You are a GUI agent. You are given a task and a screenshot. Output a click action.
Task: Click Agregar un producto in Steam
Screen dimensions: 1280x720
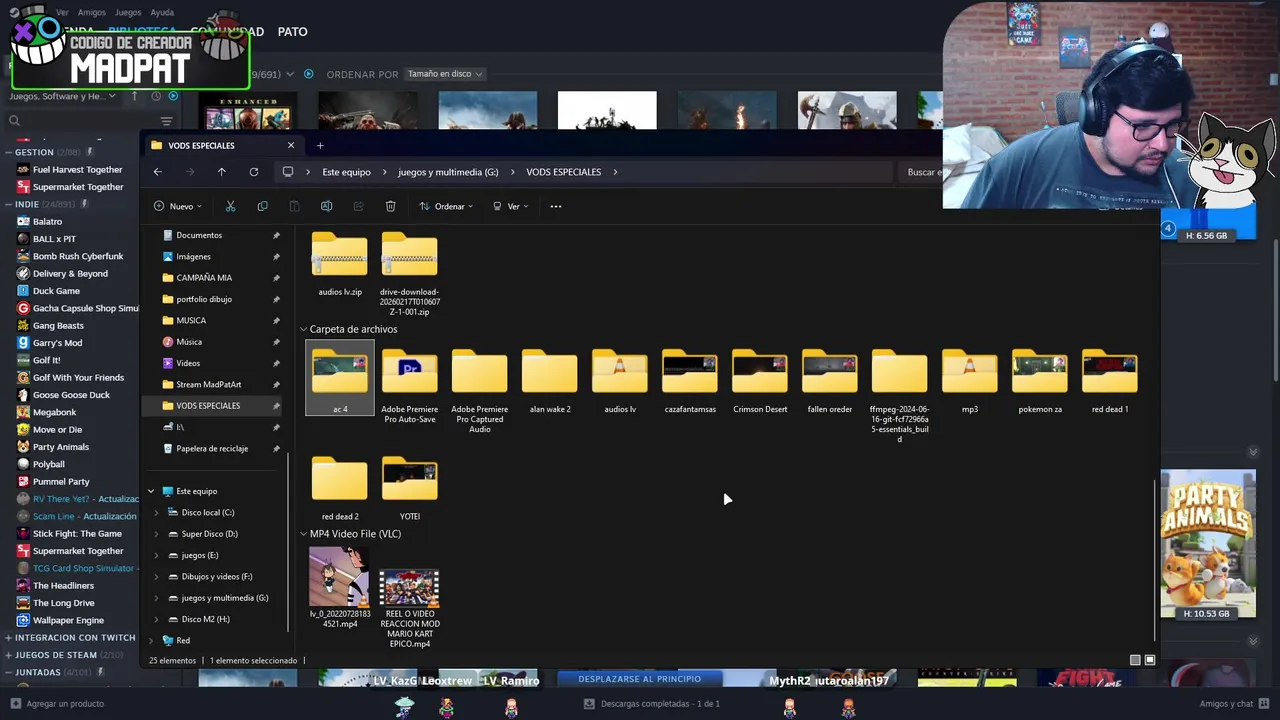(56, 704)
